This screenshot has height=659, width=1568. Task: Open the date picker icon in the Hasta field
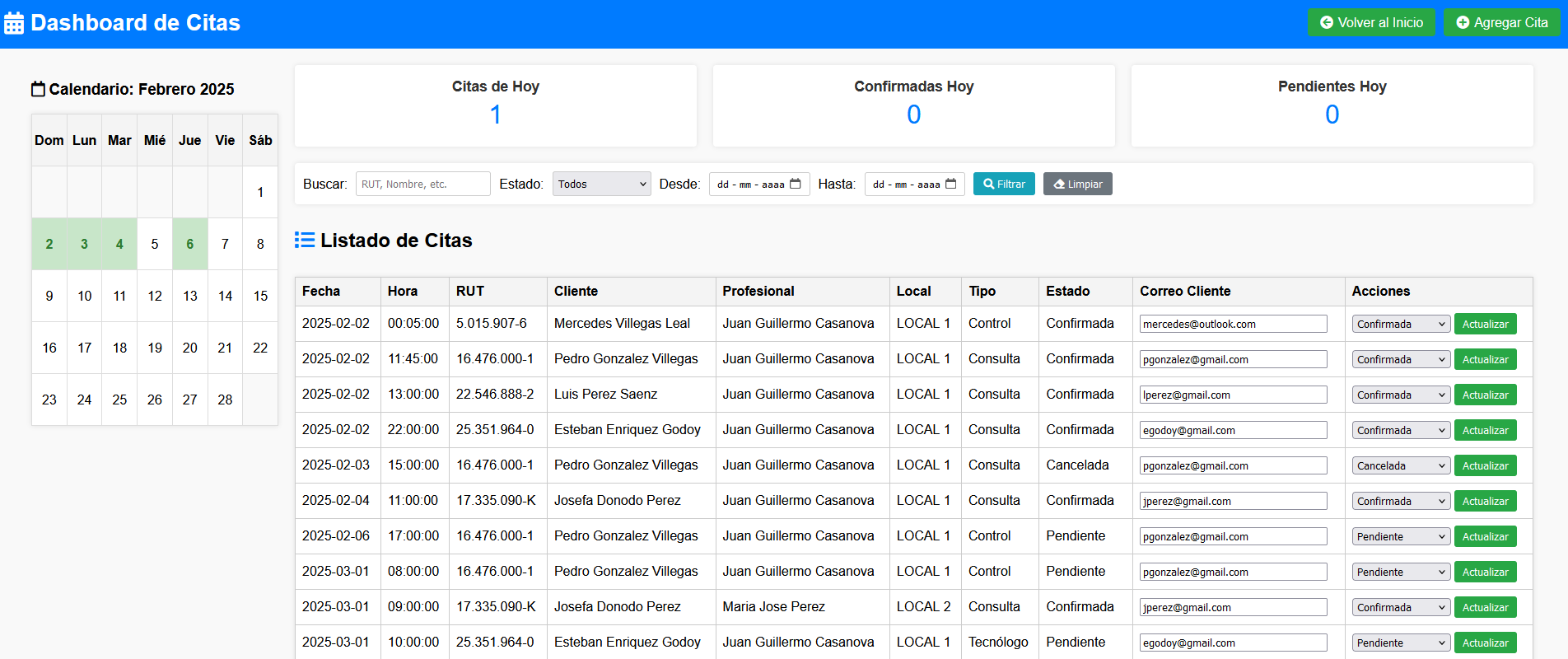pos(950,184)
